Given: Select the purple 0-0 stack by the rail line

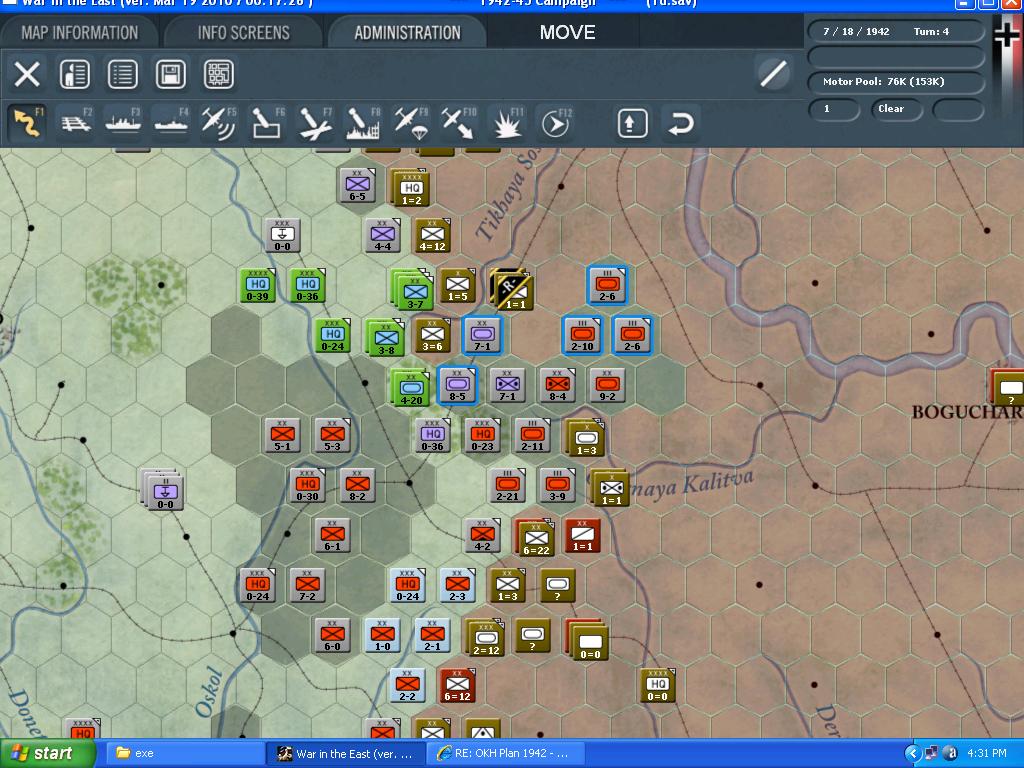Looking at the screenshot, I should click(162, 490).
